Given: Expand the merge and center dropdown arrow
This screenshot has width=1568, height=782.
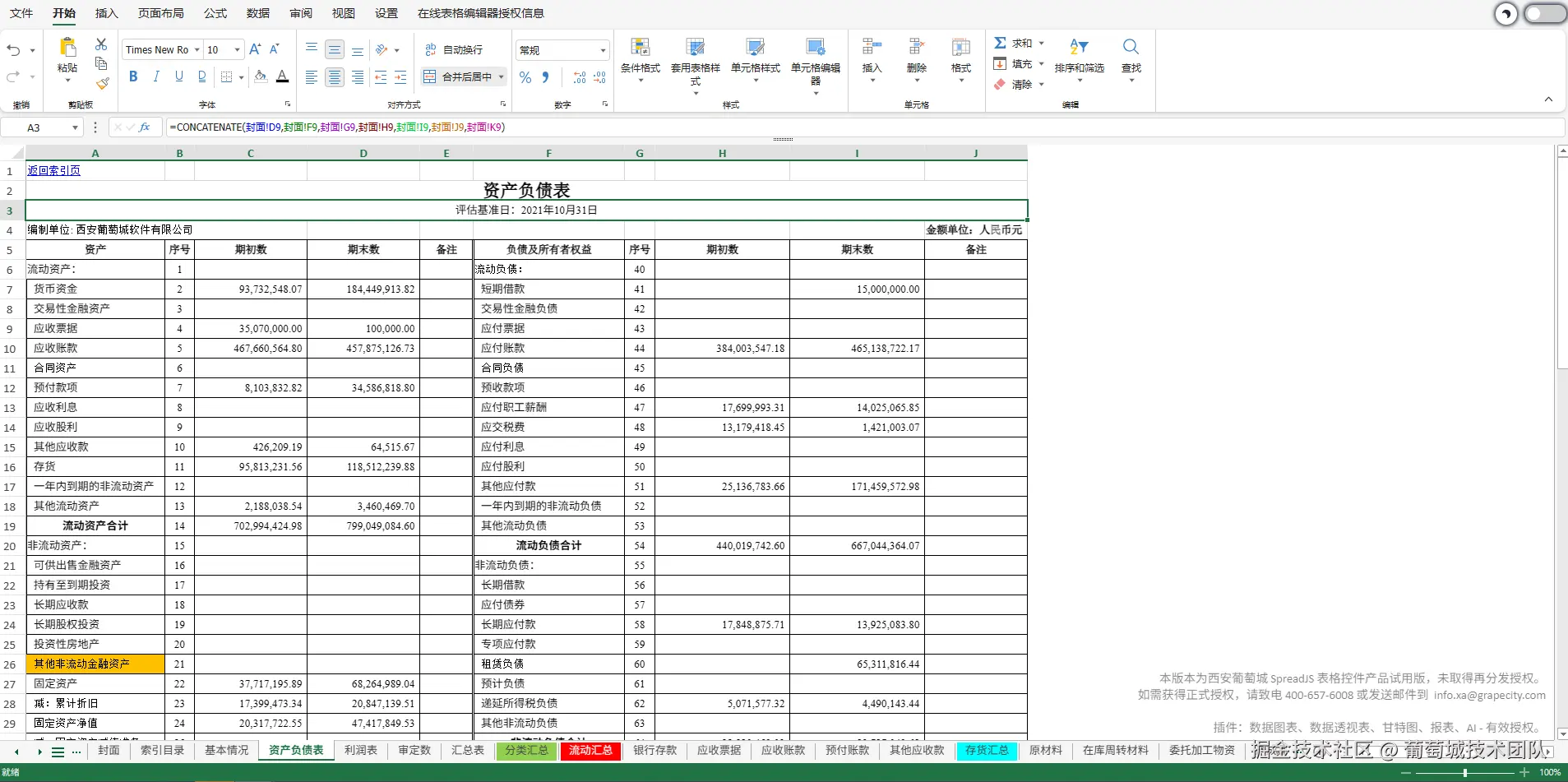Looking at the screenshot, I should 502,77.
